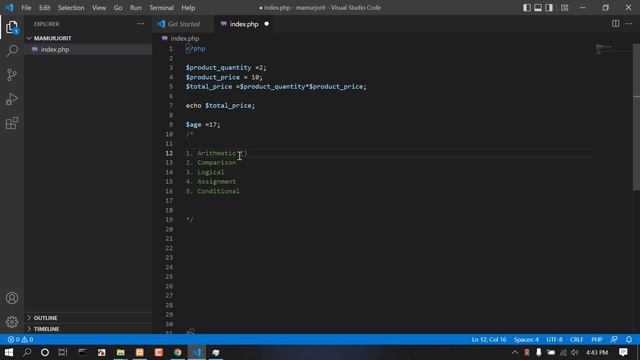Show hidden system tray icons
This screenshot has height=360, width=640.
[x=515, y=352]
